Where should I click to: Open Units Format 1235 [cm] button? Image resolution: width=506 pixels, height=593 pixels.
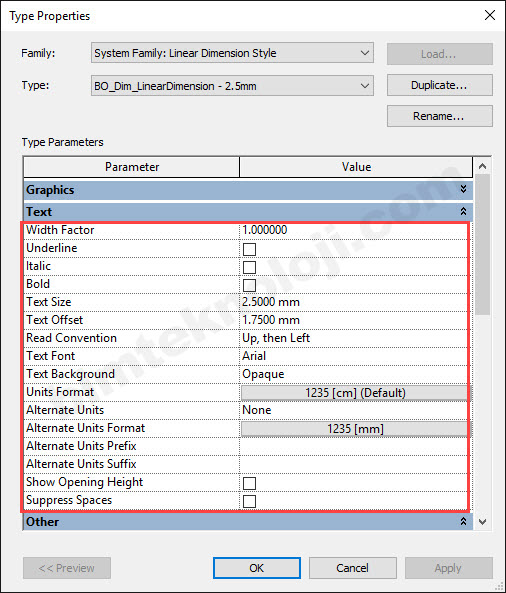(x=355, y=393)
